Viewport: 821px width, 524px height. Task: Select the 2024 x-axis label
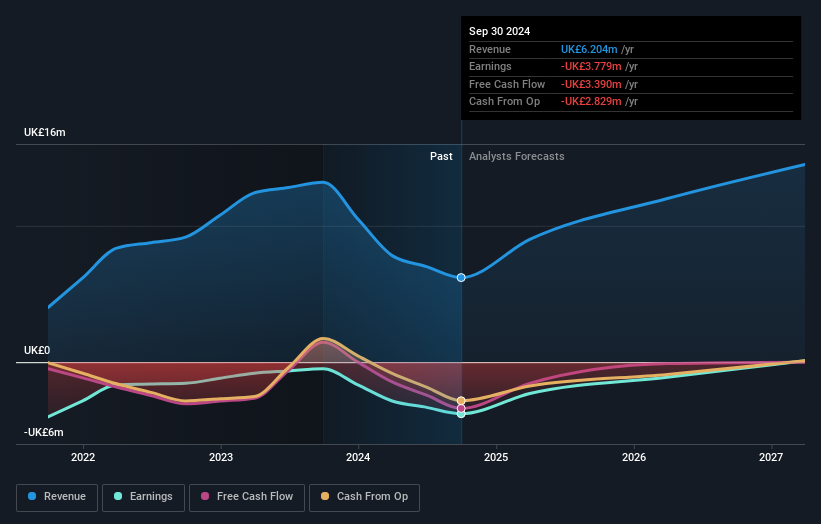358,457
